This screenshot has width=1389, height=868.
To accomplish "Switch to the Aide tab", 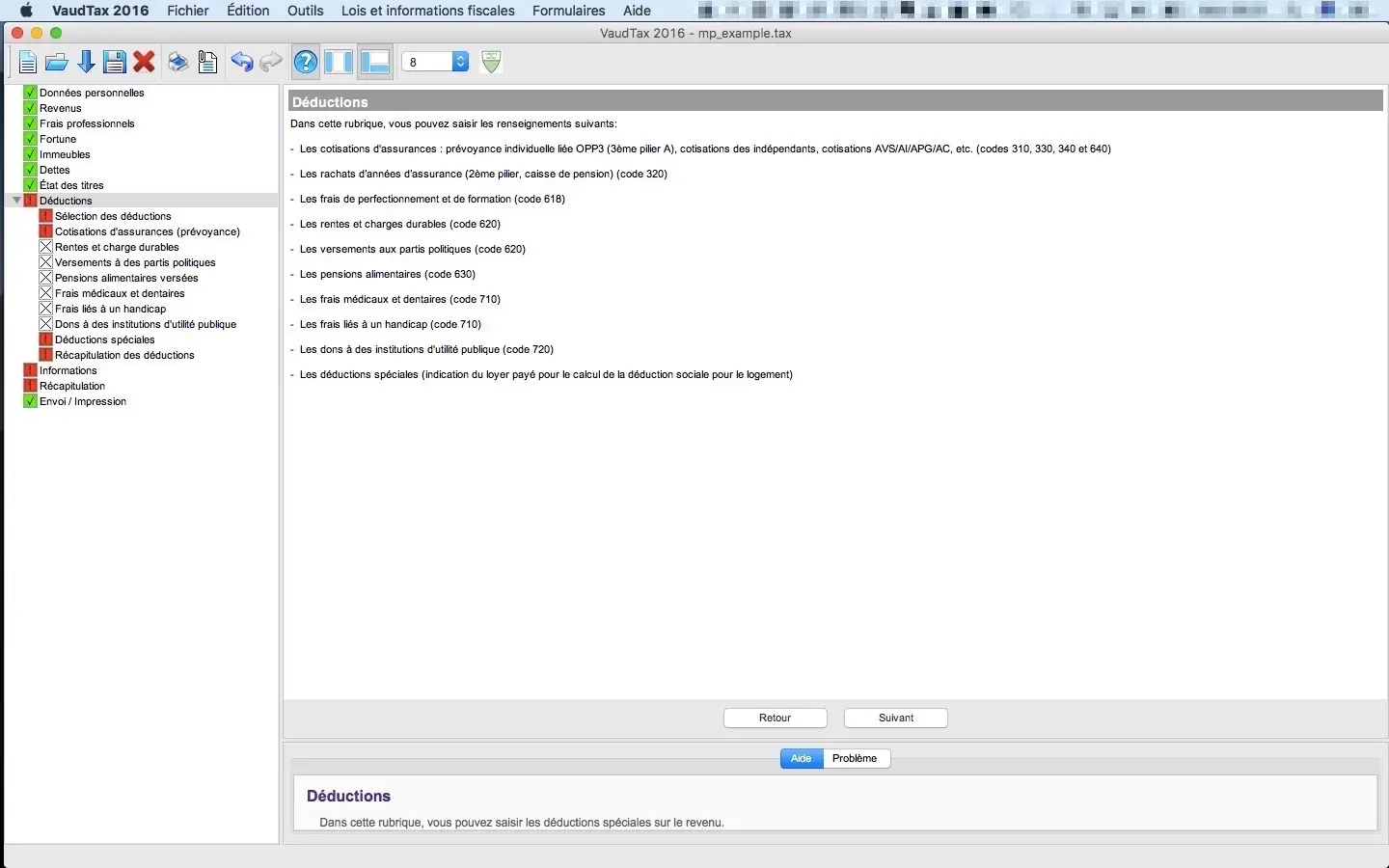I will (x=802, y=758).
